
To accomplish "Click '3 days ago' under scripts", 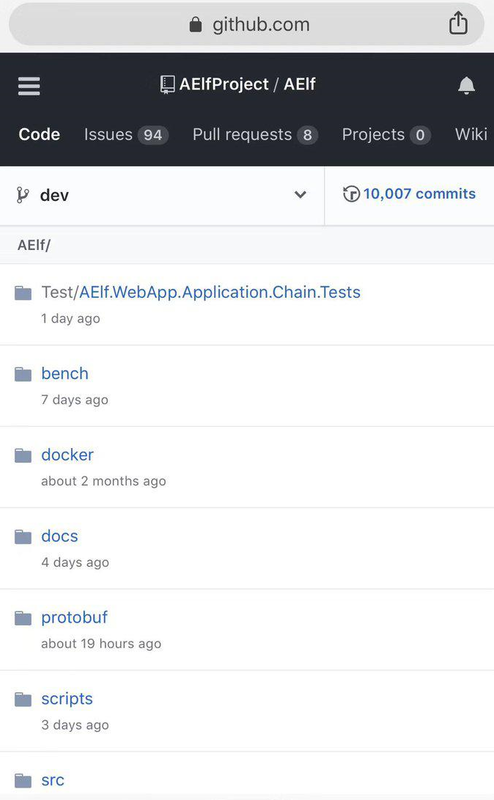I will point(75,725).
